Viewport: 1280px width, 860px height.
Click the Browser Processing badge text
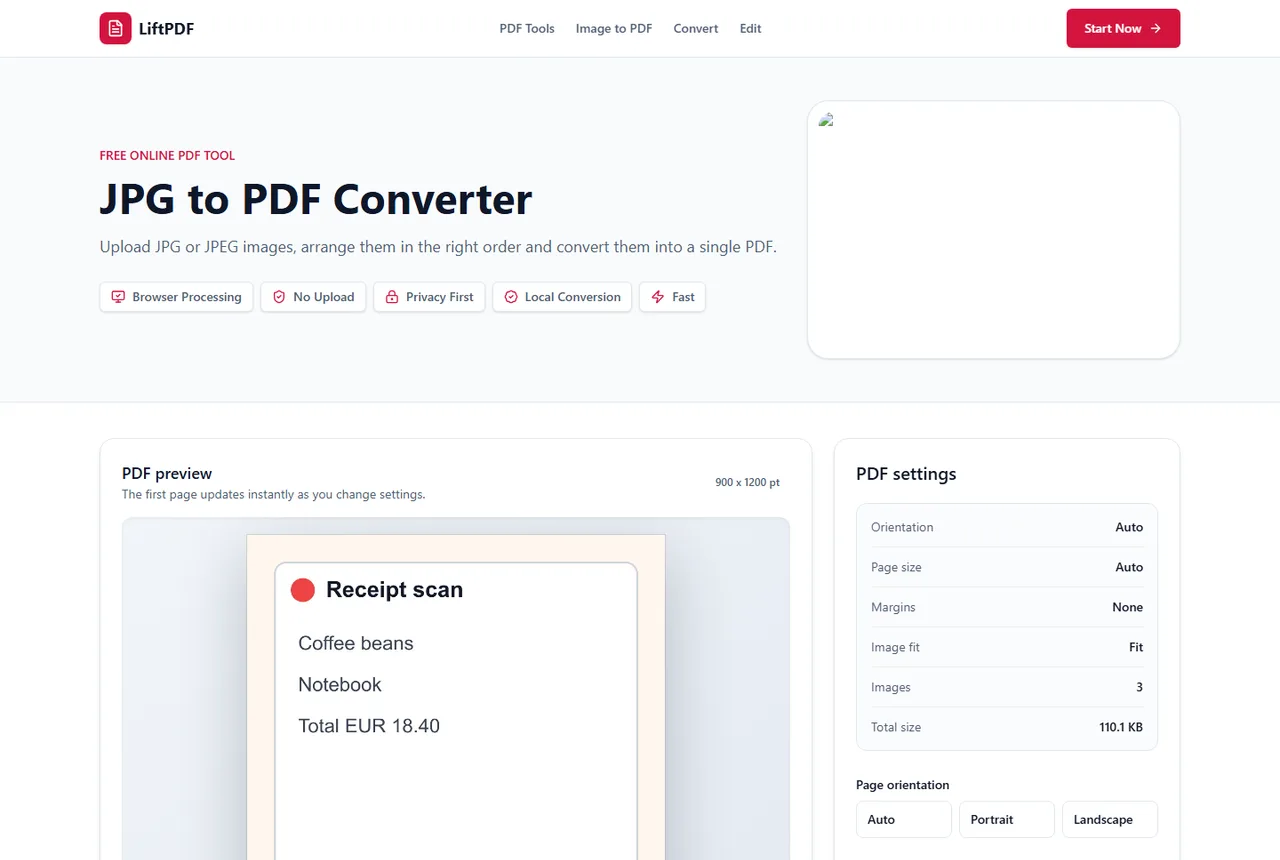point(187,297)
